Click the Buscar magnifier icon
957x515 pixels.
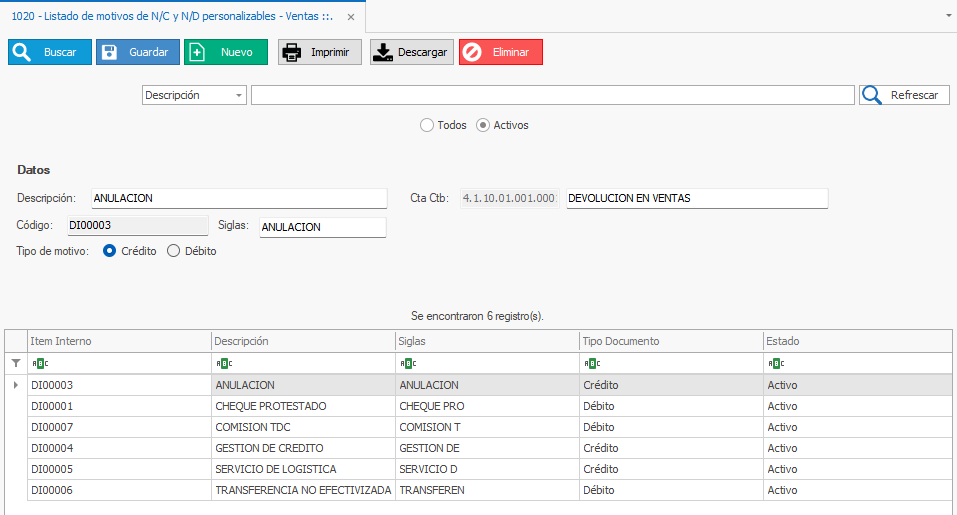[22, 52]
